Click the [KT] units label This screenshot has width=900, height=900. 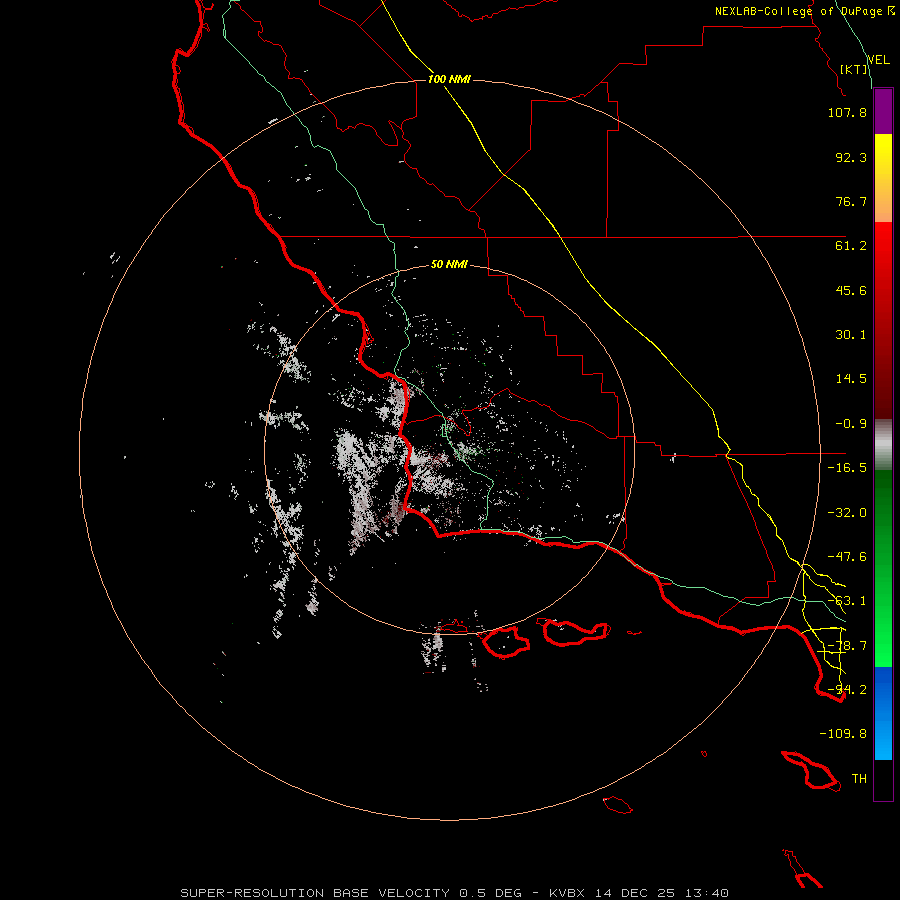[854, 69]
